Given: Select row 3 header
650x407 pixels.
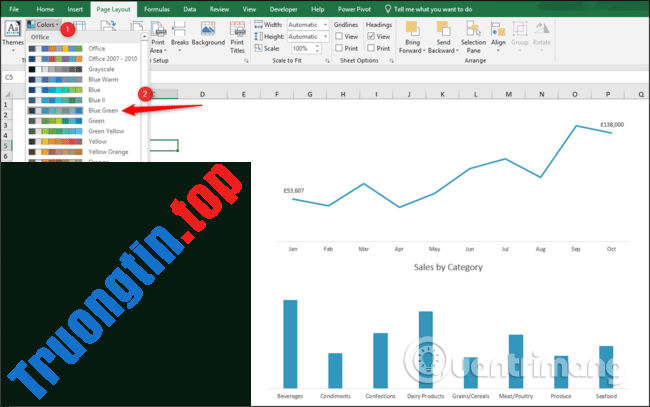Looking at the screenshot, I should coord(6,125).
